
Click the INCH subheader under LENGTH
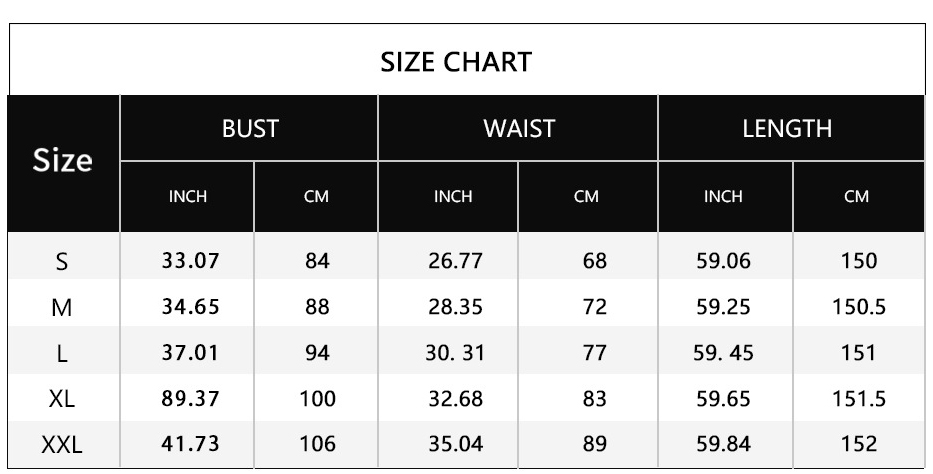[723, 197]
